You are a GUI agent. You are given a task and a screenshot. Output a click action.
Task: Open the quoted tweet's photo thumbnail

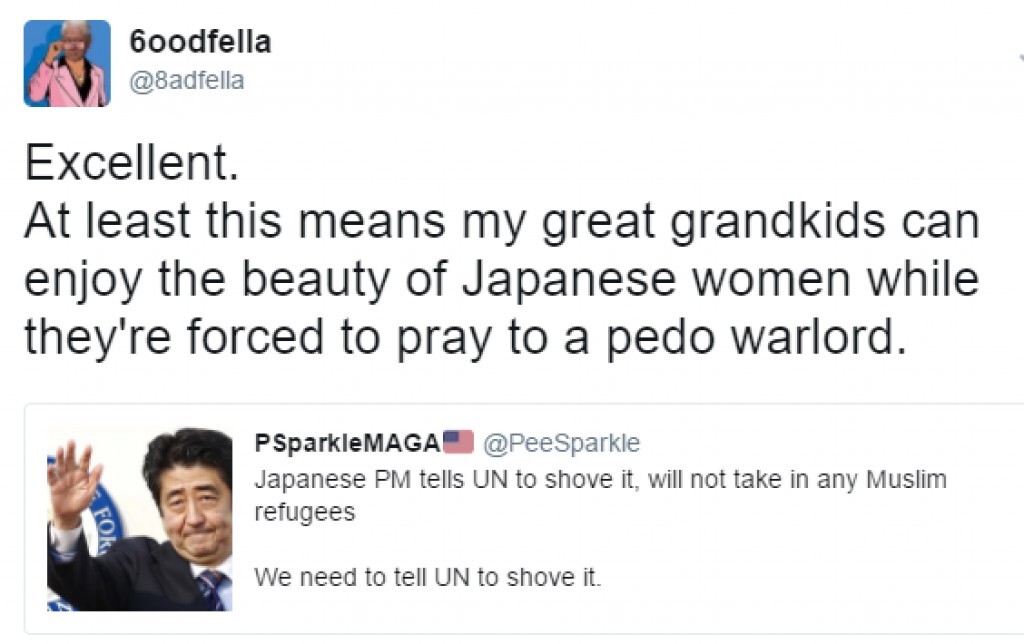(x=139, y=518)
